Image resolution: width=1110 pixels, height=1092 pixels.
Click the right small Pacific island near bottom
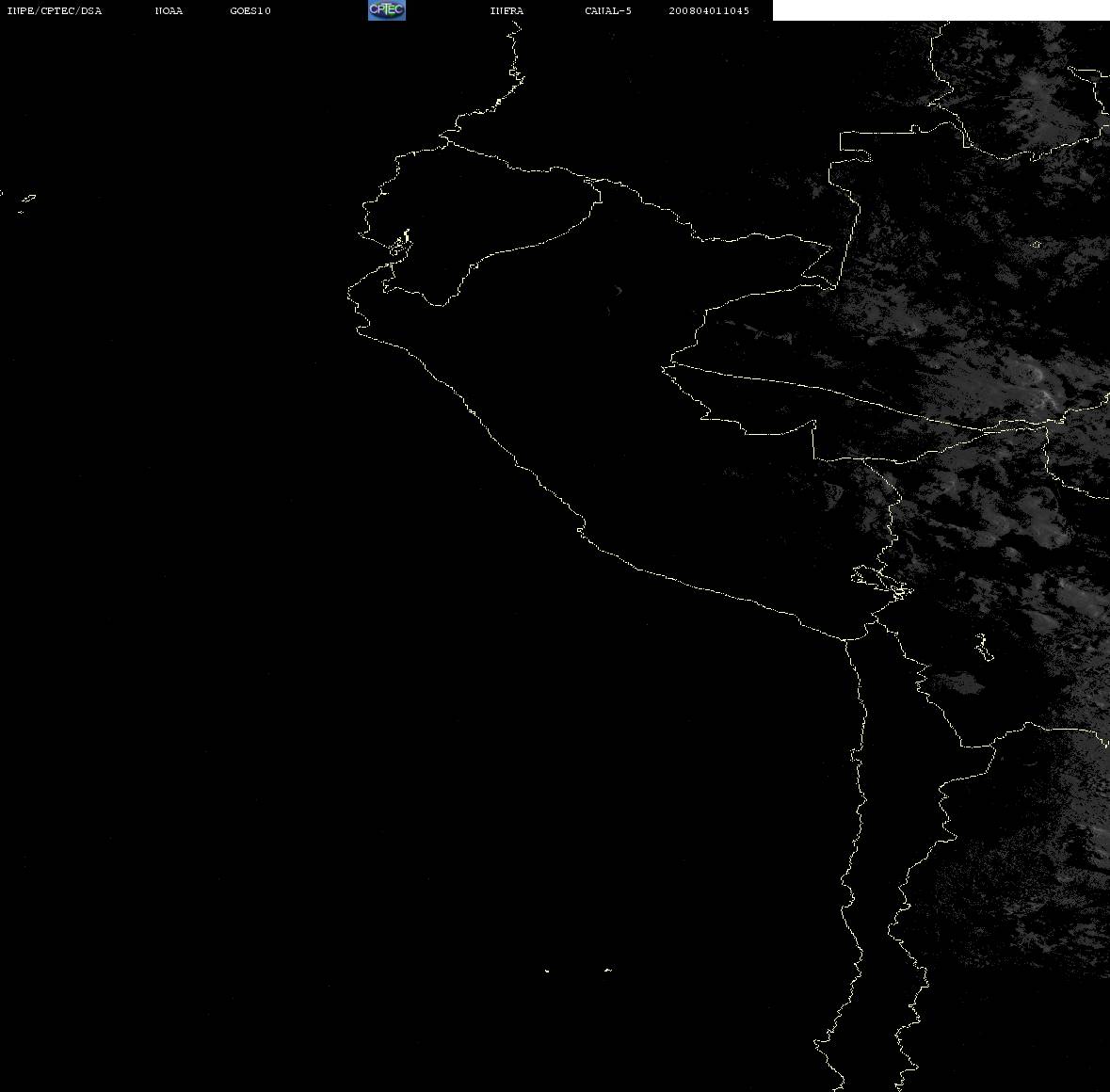click(x=608, y=970)
